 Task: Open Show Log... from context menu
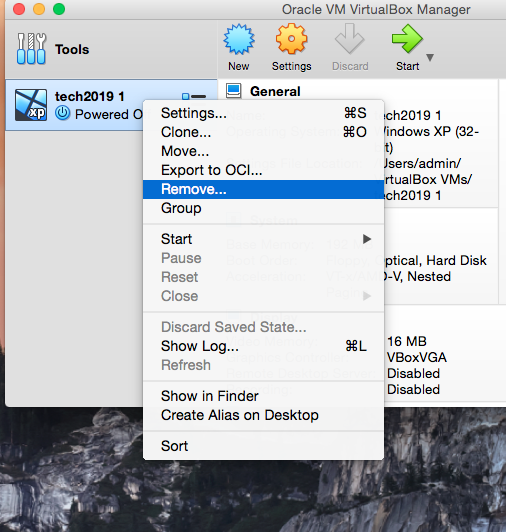pos(263,346)
